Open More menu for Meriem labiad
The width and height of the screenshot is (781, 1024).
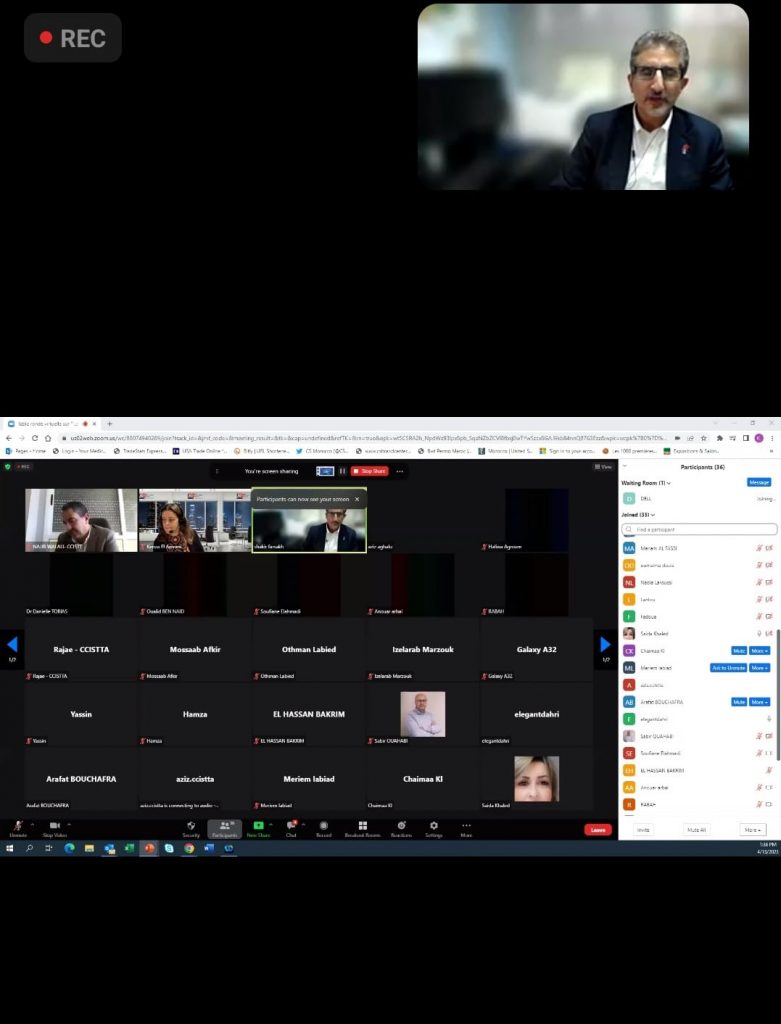(759, 667)
